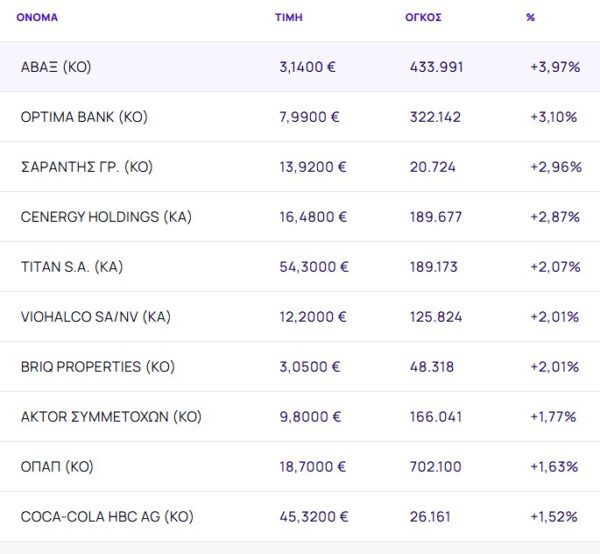Click the +1,52% change for COCA-COLA HBC
The width and height of the screenshot is (600, 554).
[x=554, y=517]
